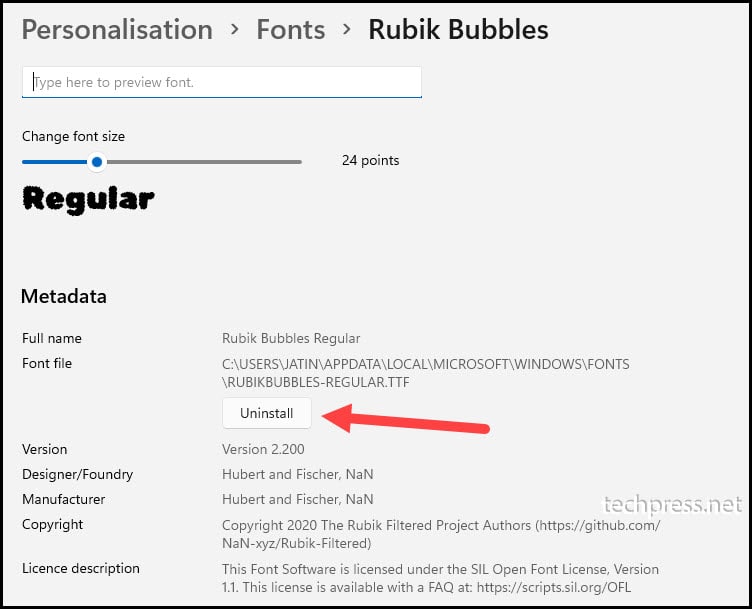This screenshot has width=752, height=609.
Task: Open the Fonts breadcrumb link
Action: pyautogui.click(x=291, y=30)
